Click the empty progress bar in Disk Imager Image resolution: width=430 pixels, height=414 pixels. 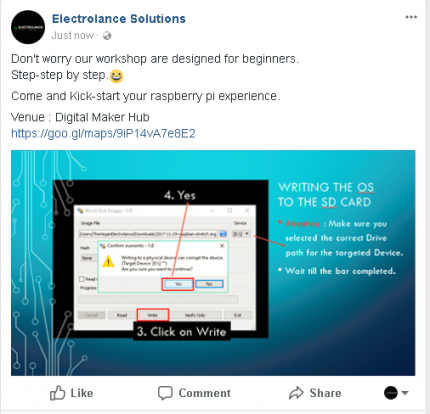click(158, 299)
